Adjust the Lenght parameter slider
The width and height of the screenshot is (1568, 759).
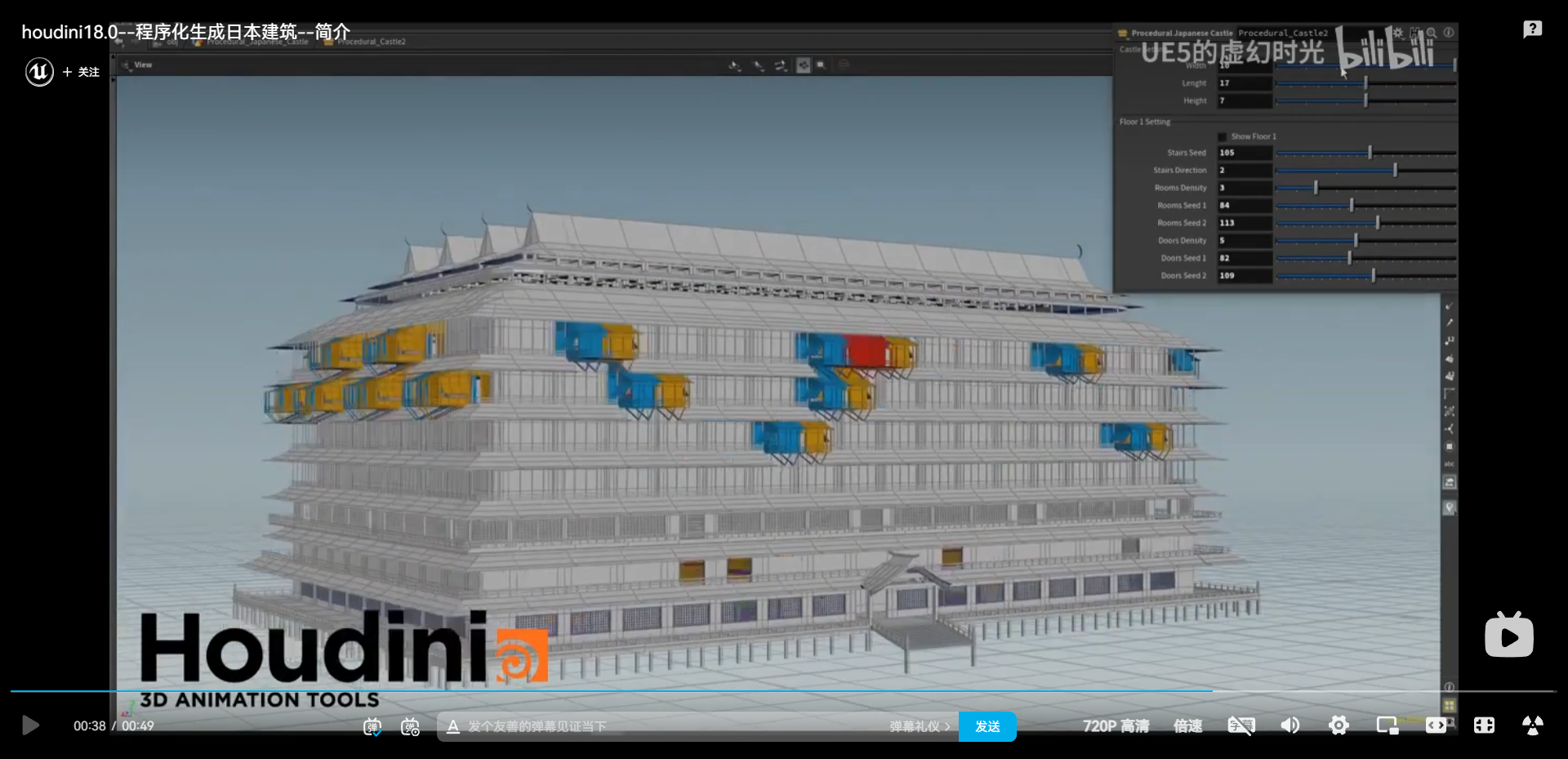(x=1365, y=83)
